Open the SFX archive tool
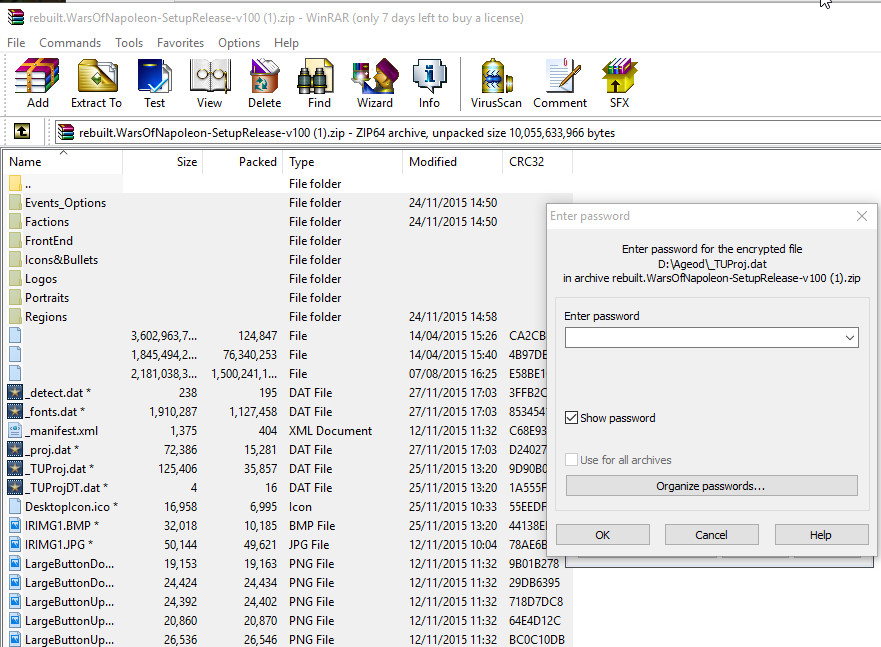The width and height of the screenshot is (881, 647). [619, 83]
